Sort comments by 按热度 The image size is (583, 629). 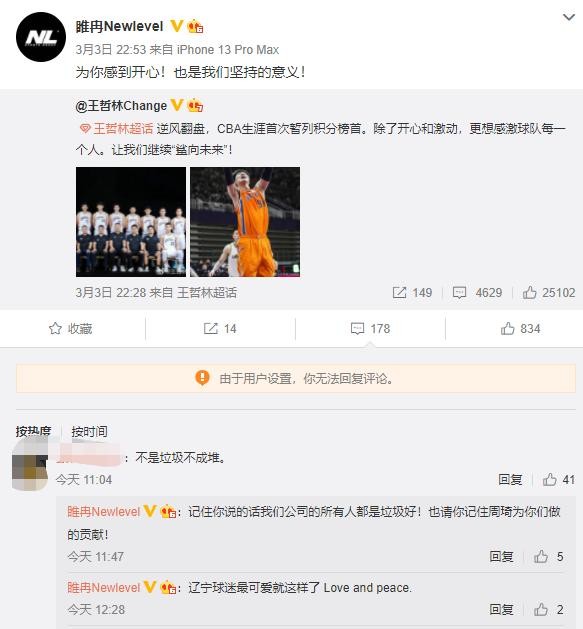(x=34, y=431)
